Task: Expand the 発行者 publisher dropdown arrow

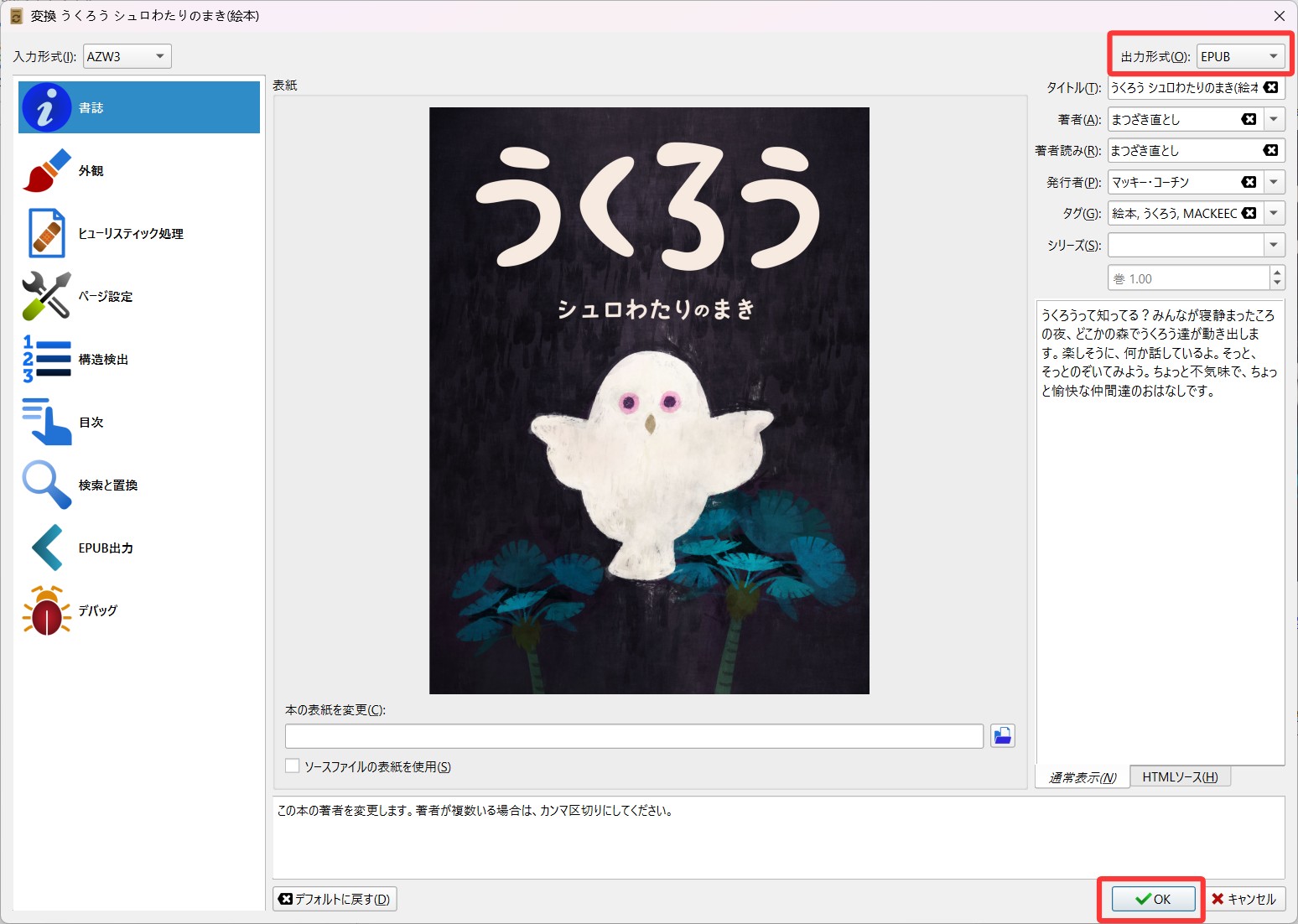Action: (1274, 182)
